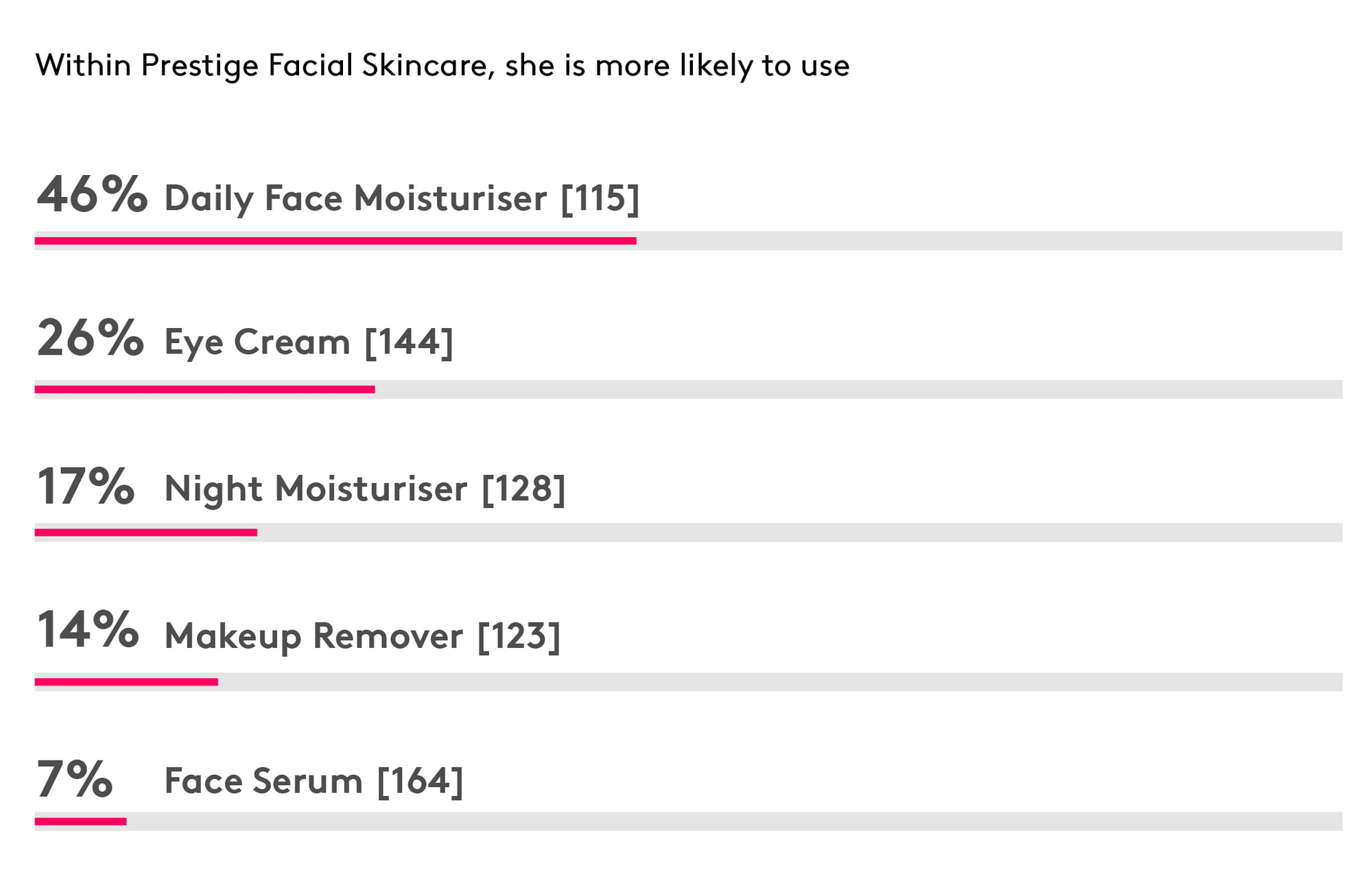
Task: Click the pink Face Serum bar
Action: (81, 821)
